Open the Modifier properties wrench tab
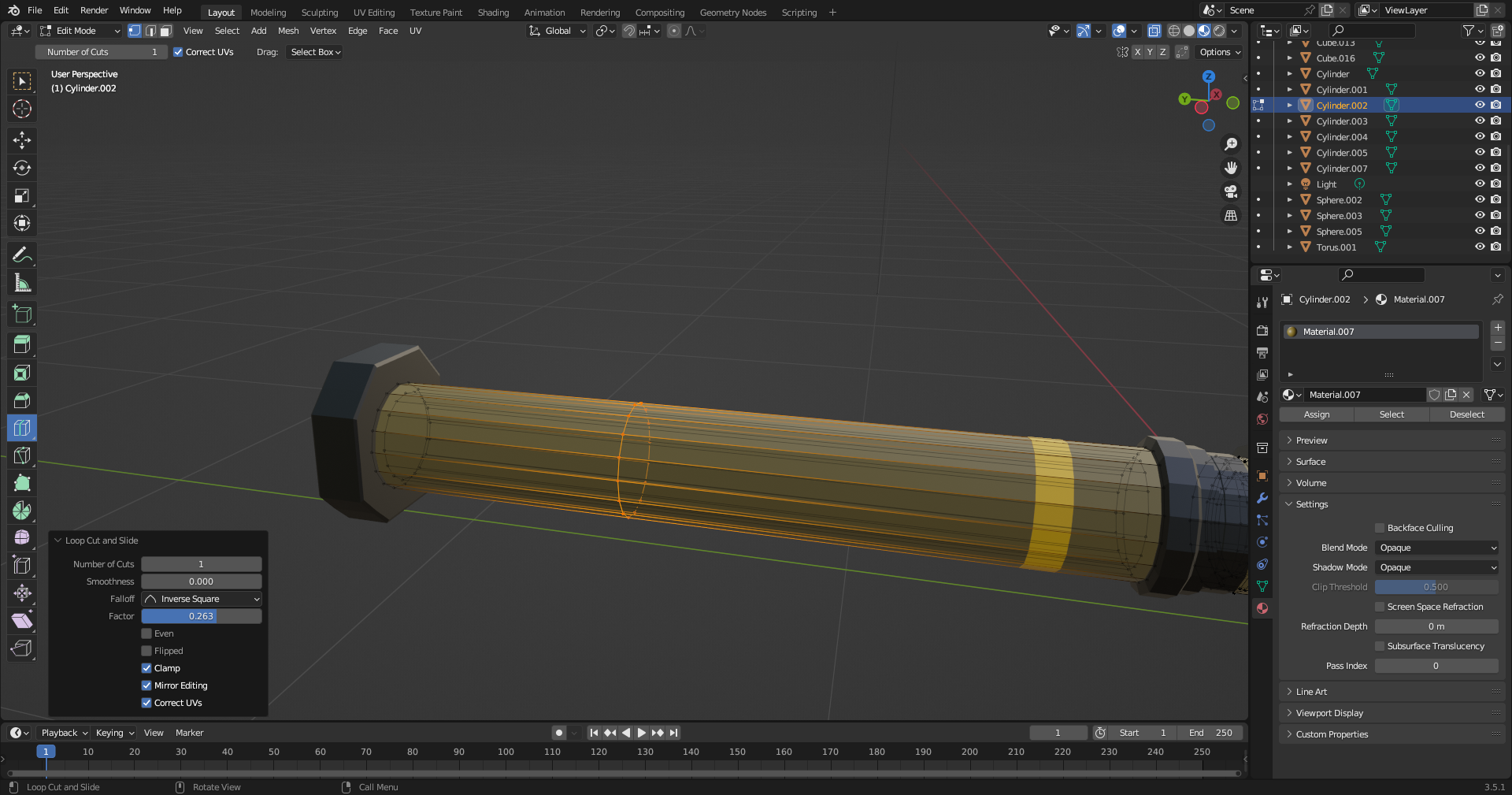The image size is (1512, 795). click(1262, 498)
